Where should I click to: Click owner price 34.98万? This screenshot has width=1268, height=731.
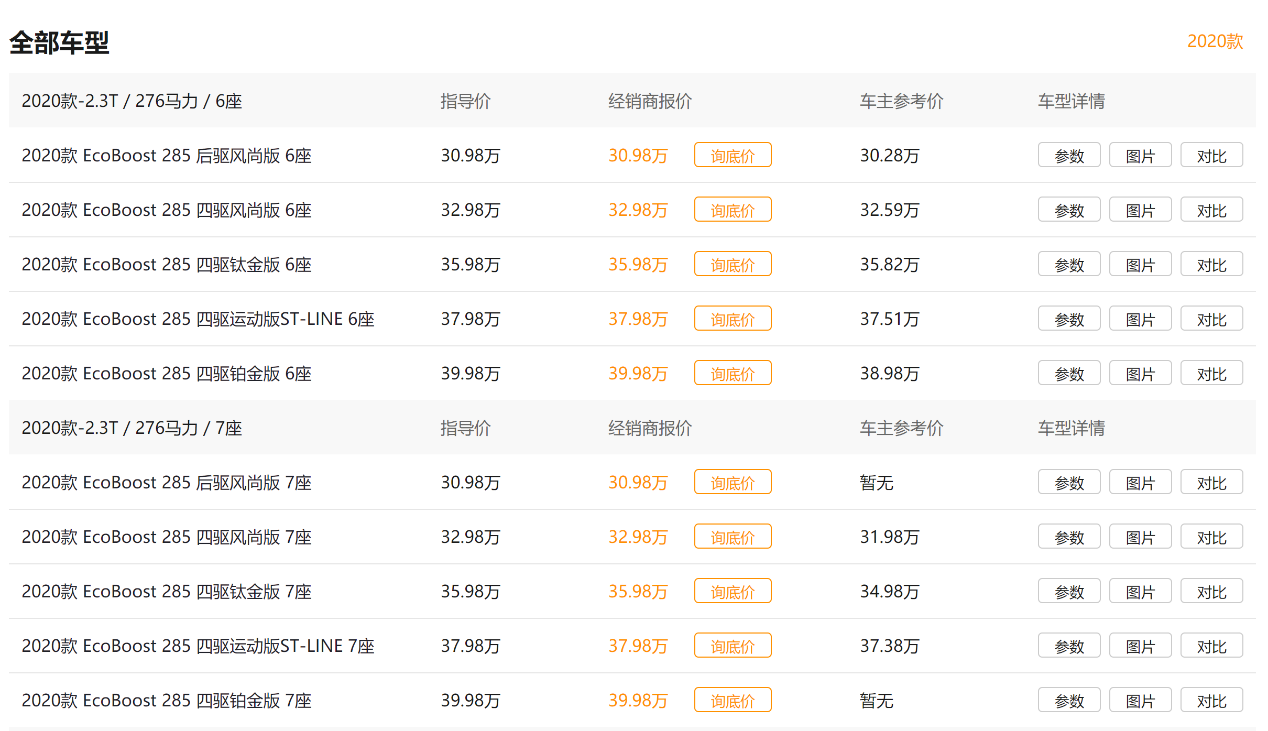(x=890, y=591)
